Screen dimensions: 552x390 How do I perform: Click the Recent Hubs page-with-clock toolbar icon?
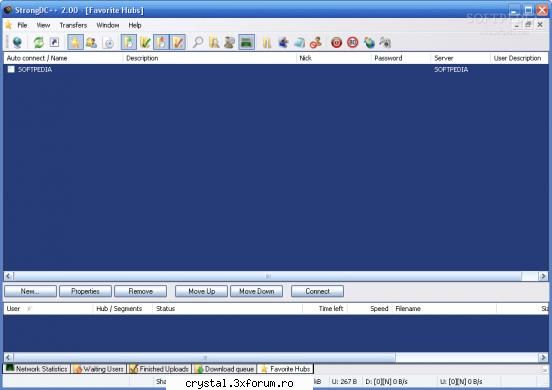tap(109, 43)
